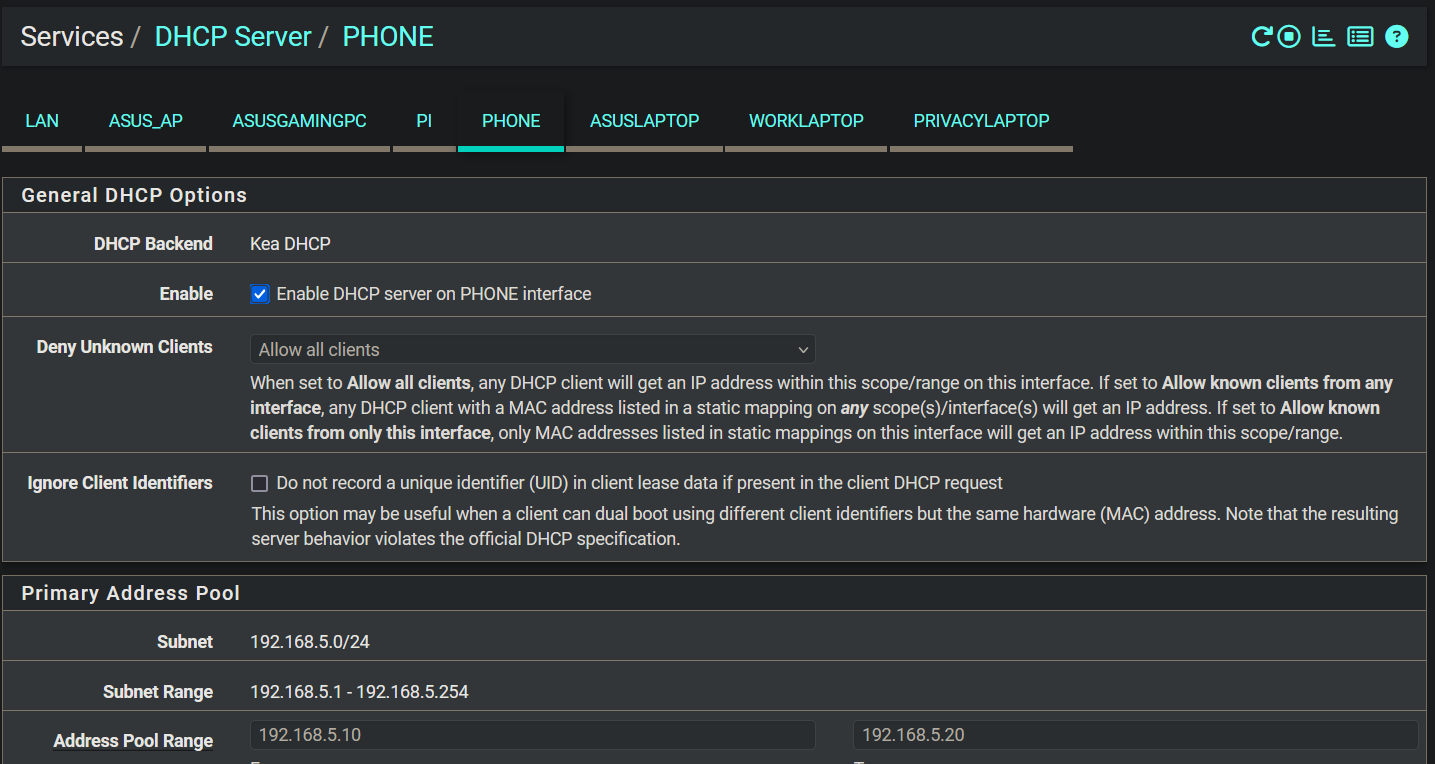Open the ASUS_AP interface tab

[146, 121]
